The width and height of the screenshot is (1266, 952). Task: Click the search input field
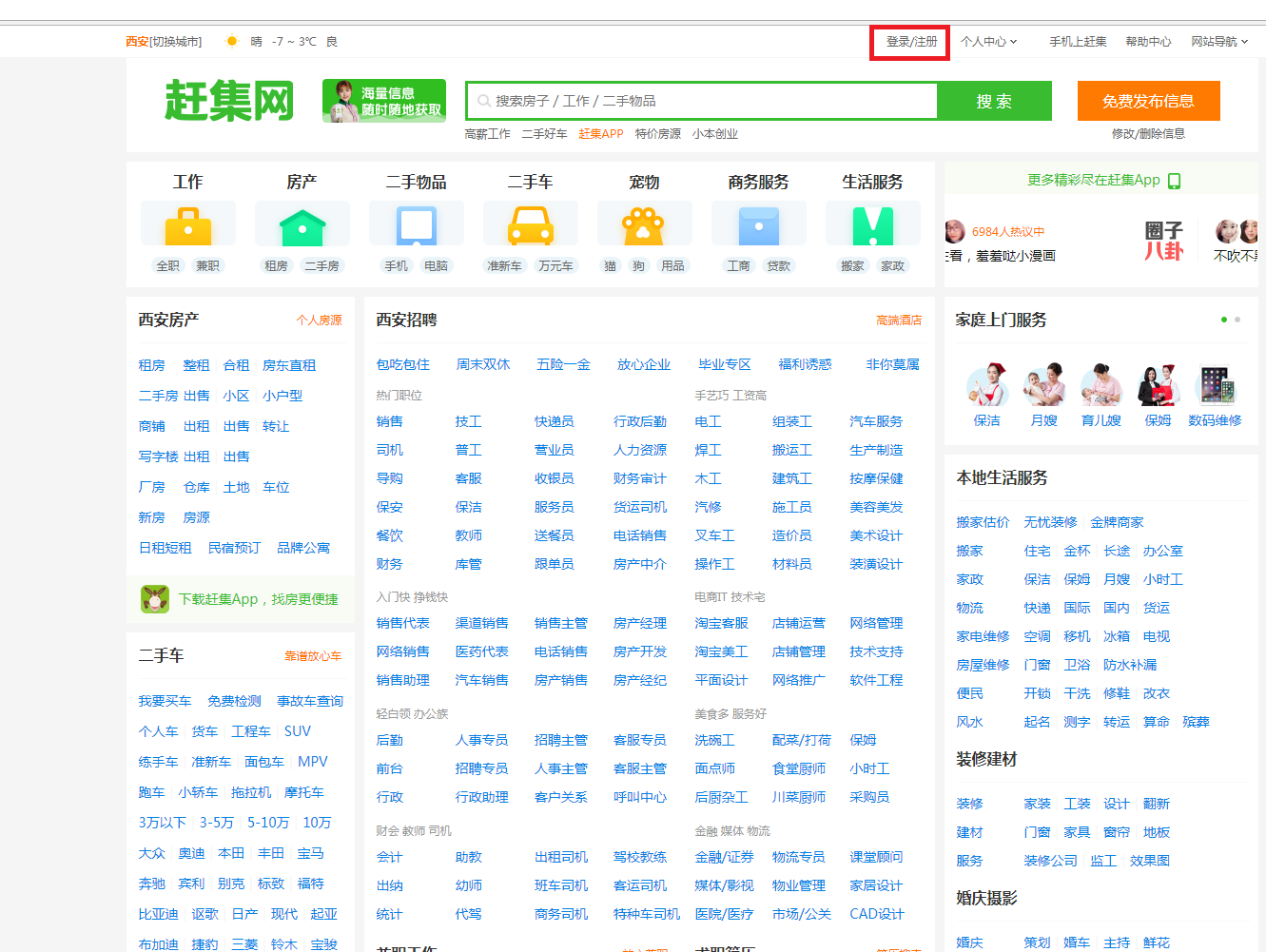point(704,101)
